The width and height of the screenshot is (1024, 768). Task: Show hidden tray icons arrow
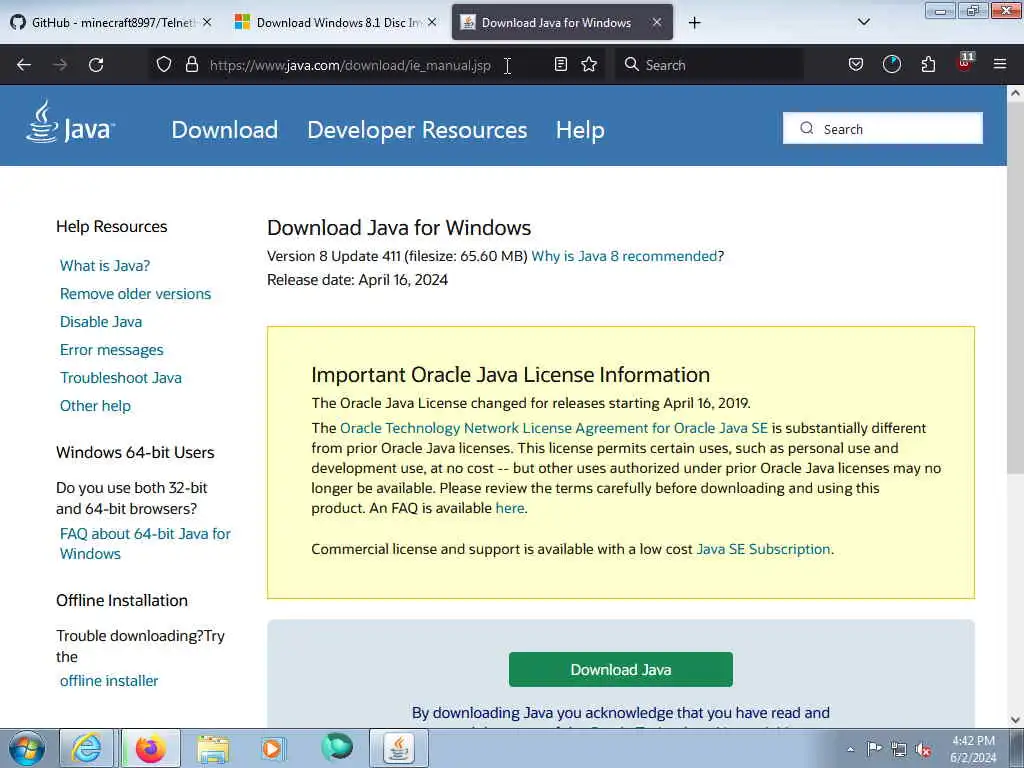(x=850, y=749)
